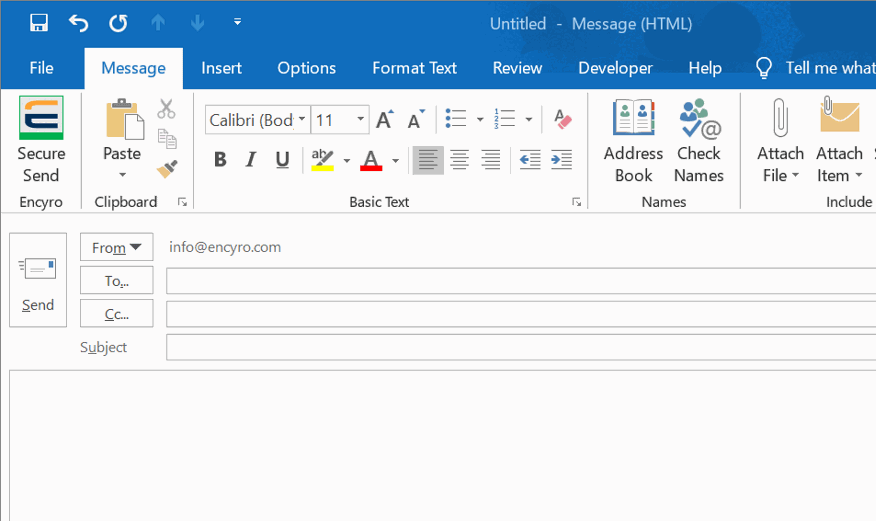Decrease font size with Shrink Font
This screenshot has width=876, height=521.
(x=416, y=120)
